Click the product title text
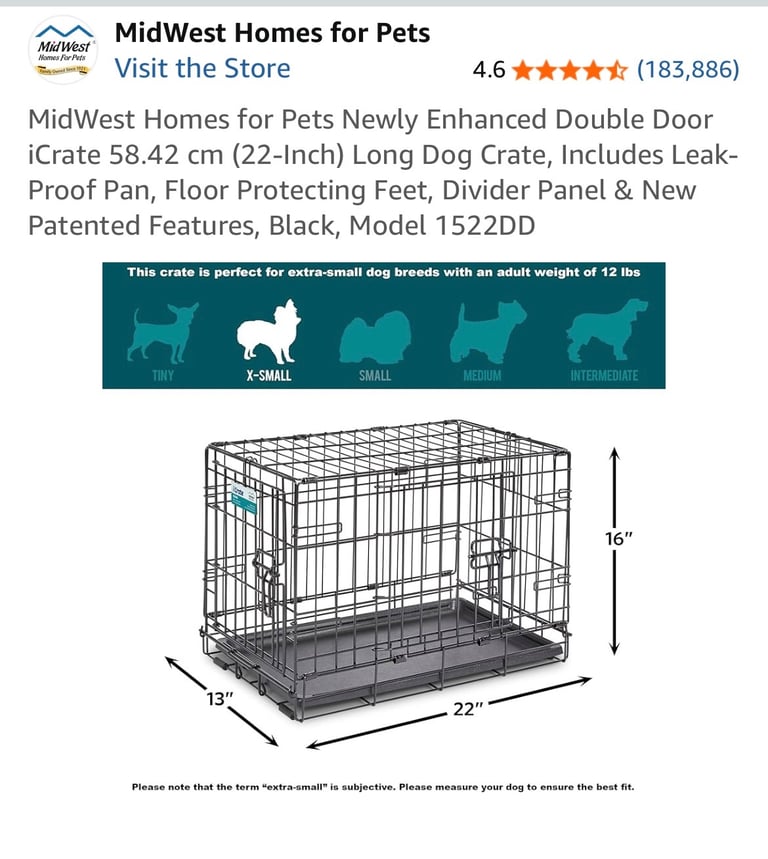This screenshot has height=859, width=768. click(x=383, y=173)
